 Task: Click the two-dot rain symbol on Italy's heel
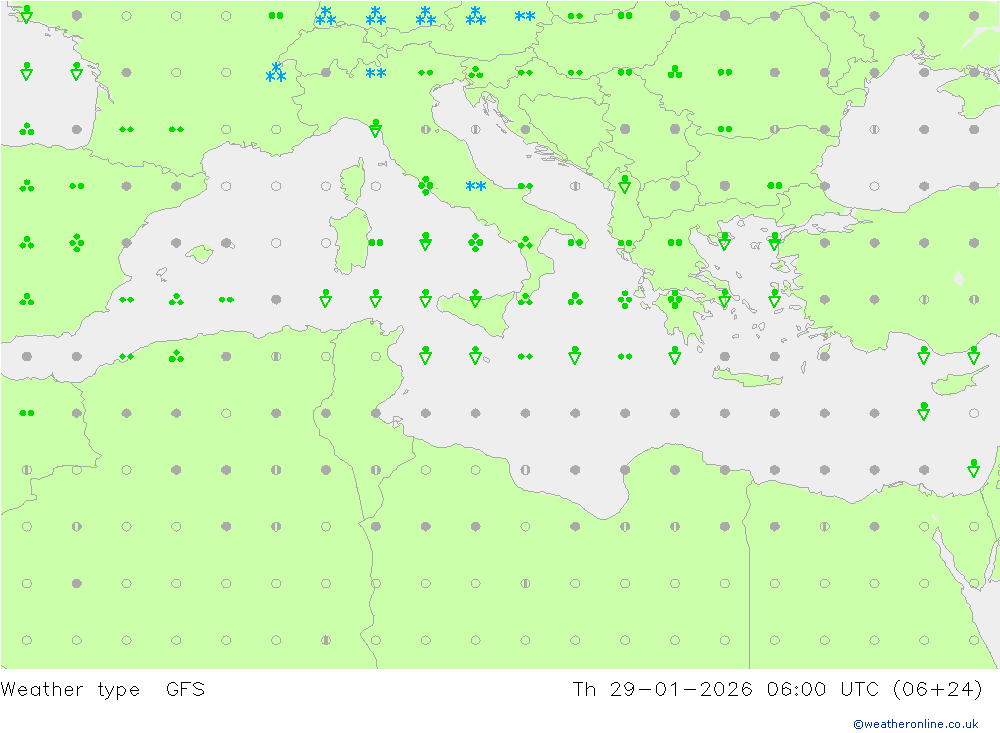coord(575,242)
